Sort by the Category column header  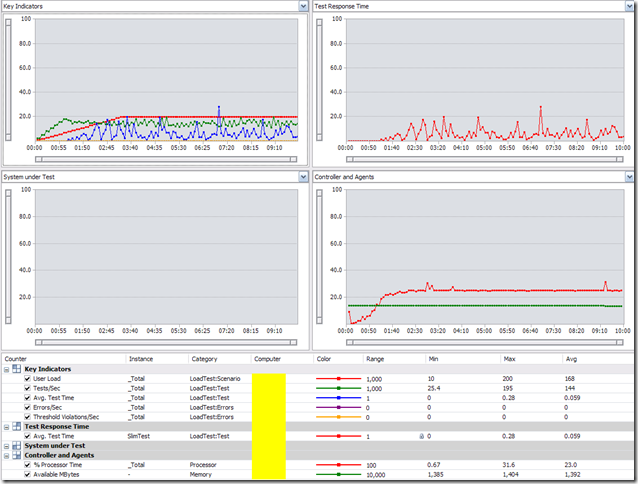click(x=204, y=359)
